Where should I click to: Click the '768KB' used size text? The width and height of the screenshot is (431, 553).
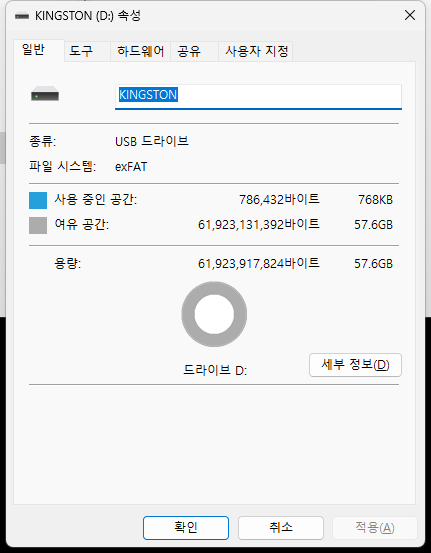click(375, 200)
